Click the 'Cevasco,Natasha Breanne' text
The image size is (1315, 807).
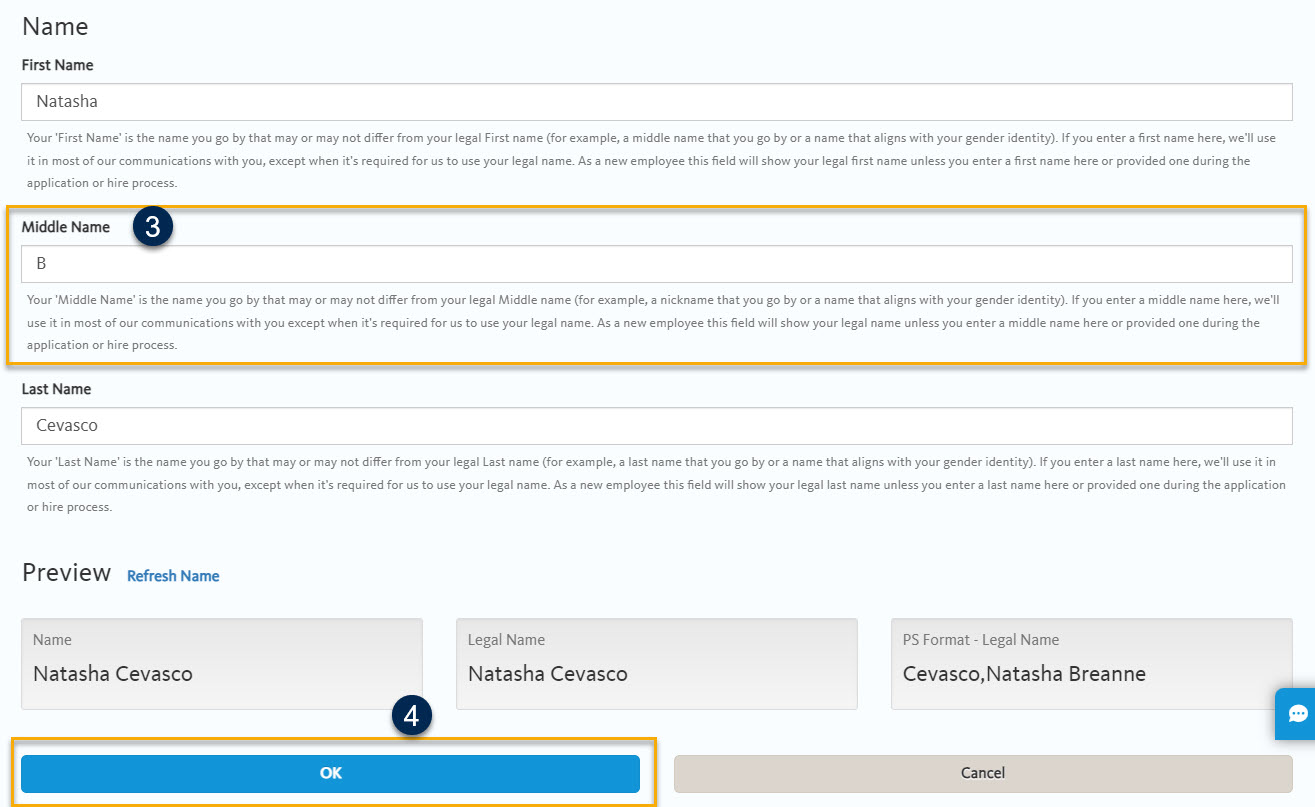[1024, 674]
